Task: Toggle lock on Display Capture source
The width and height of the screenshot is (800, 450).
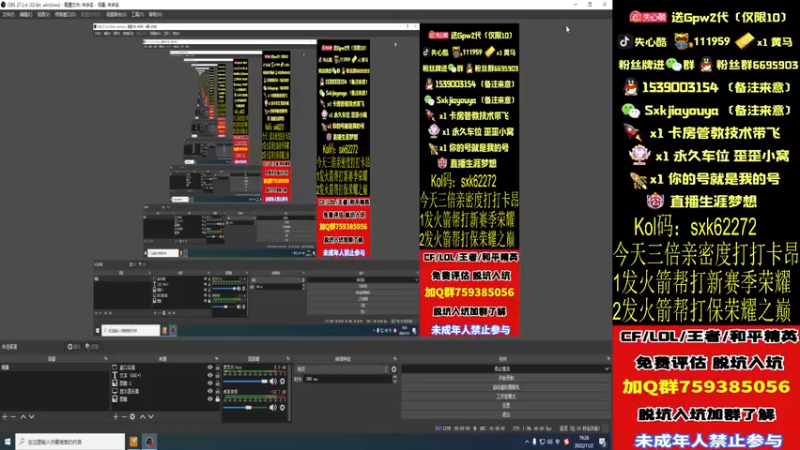Action: click(x=217, y=391)
